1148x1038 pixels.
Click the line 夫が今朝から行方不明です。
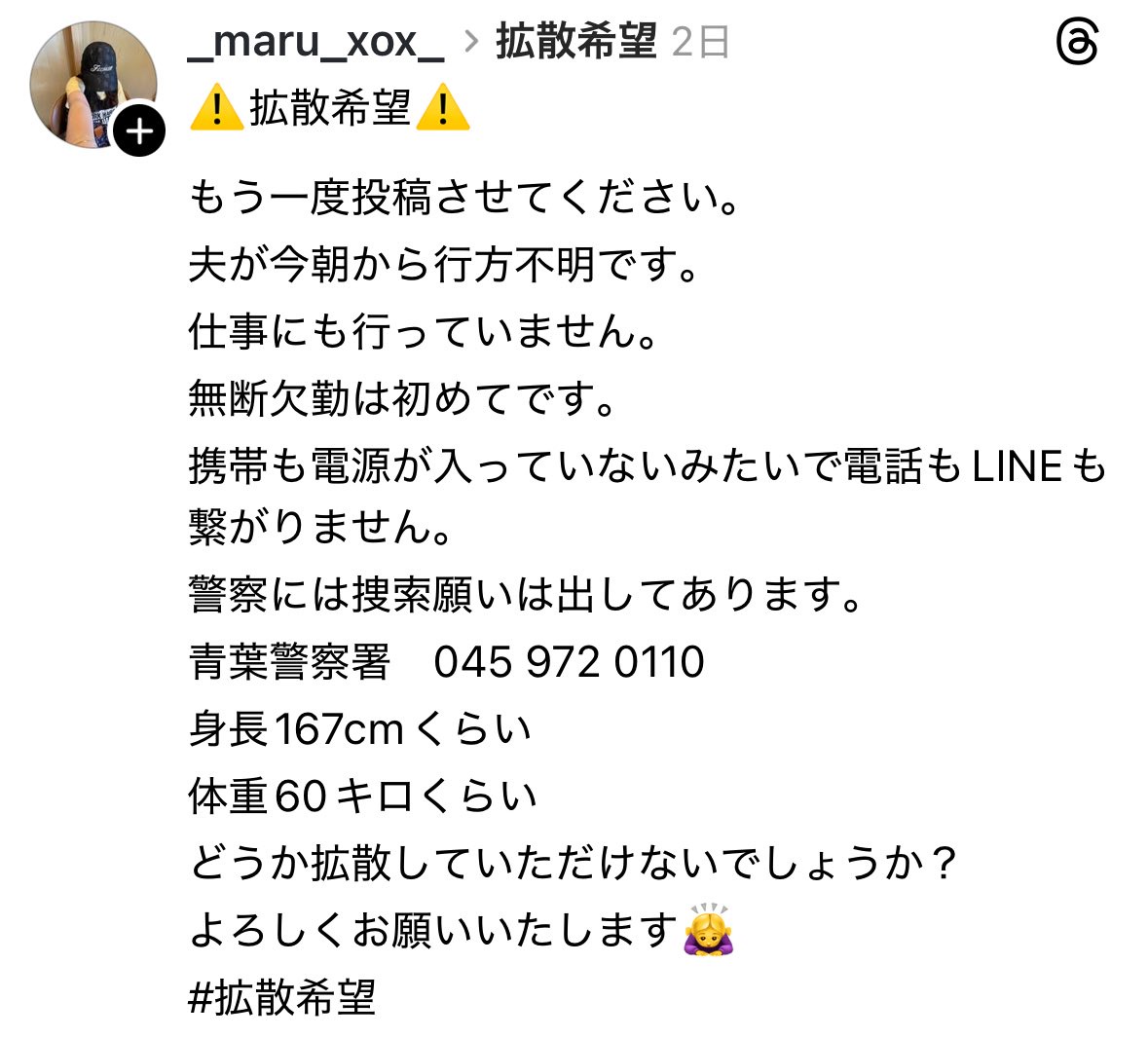pyautogui.click(x=443, y=264)
